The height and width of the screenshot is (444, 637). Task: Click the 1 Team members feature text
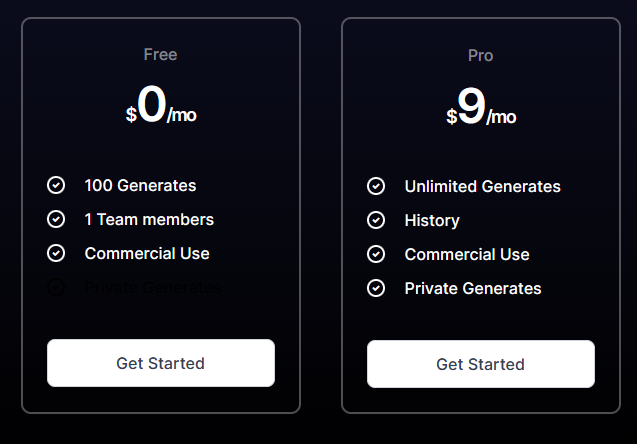click(149, 220)
